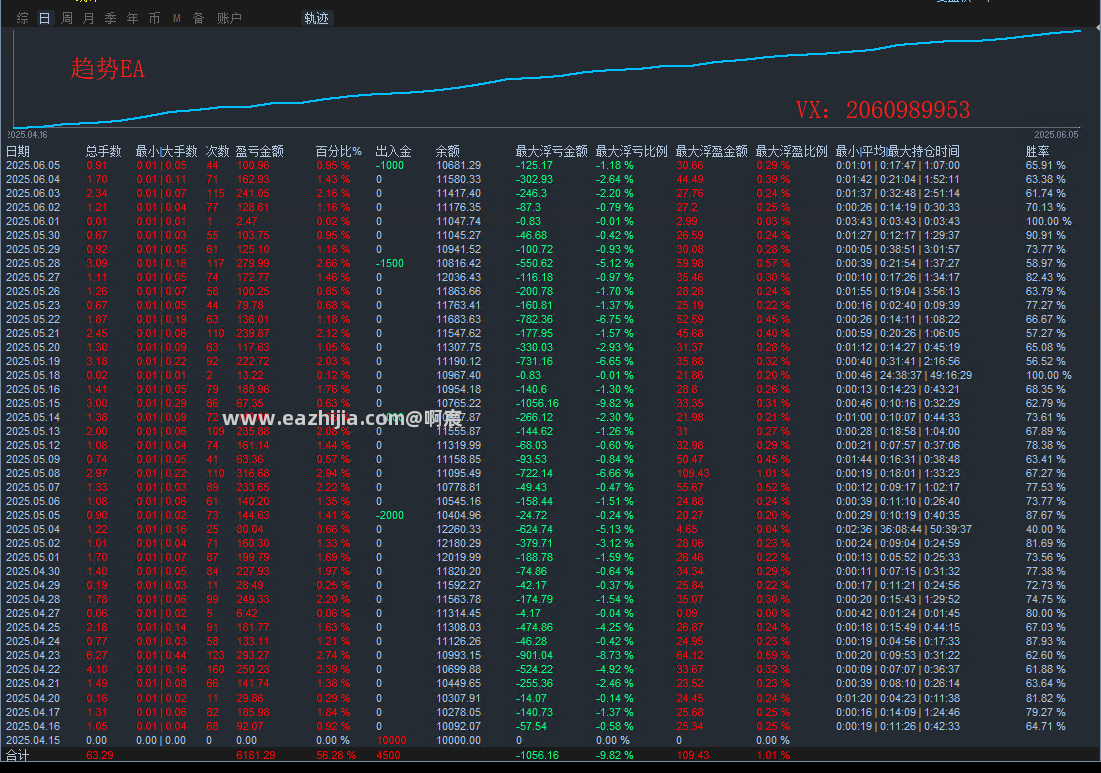Click the 最大浮盈比例 column header
Image resolution: width=1101 pixels, height=773 pixels.
click(x=791, y=151)
